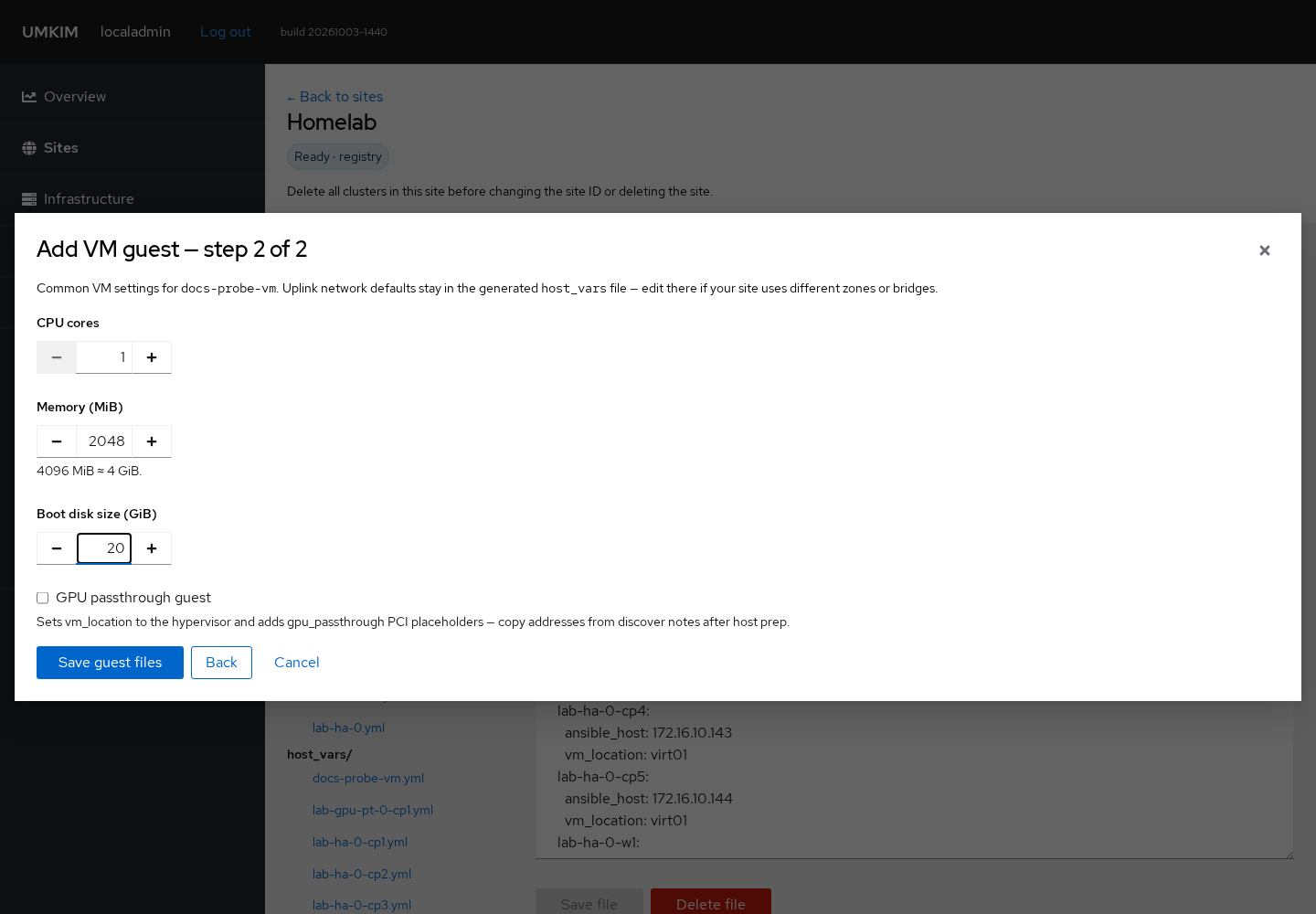Click the Log out link

(x=225, y=32)
